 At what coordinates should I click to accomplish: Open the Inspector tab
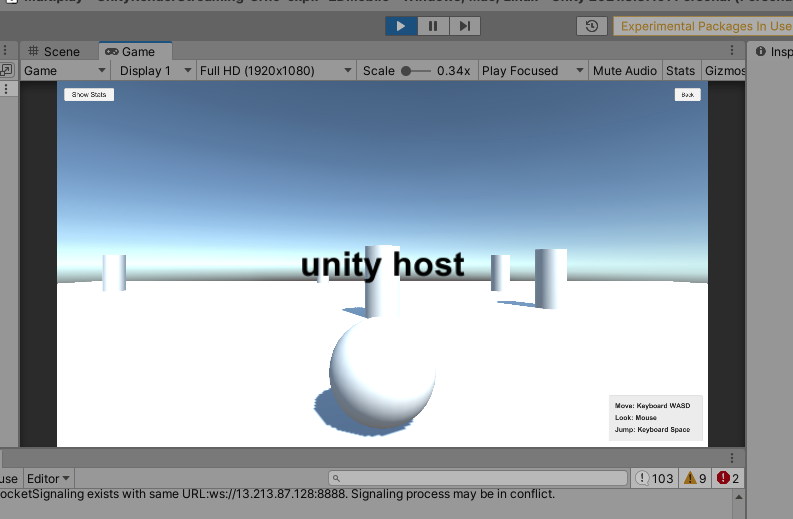point(774,52)
